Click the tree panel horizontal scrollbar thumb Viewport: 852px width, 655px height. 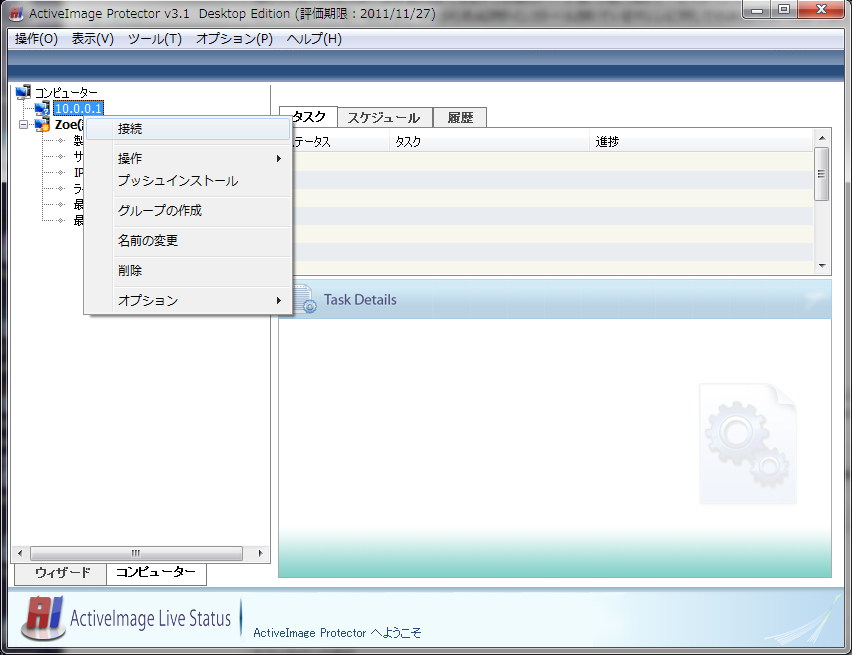coord(136,553)
